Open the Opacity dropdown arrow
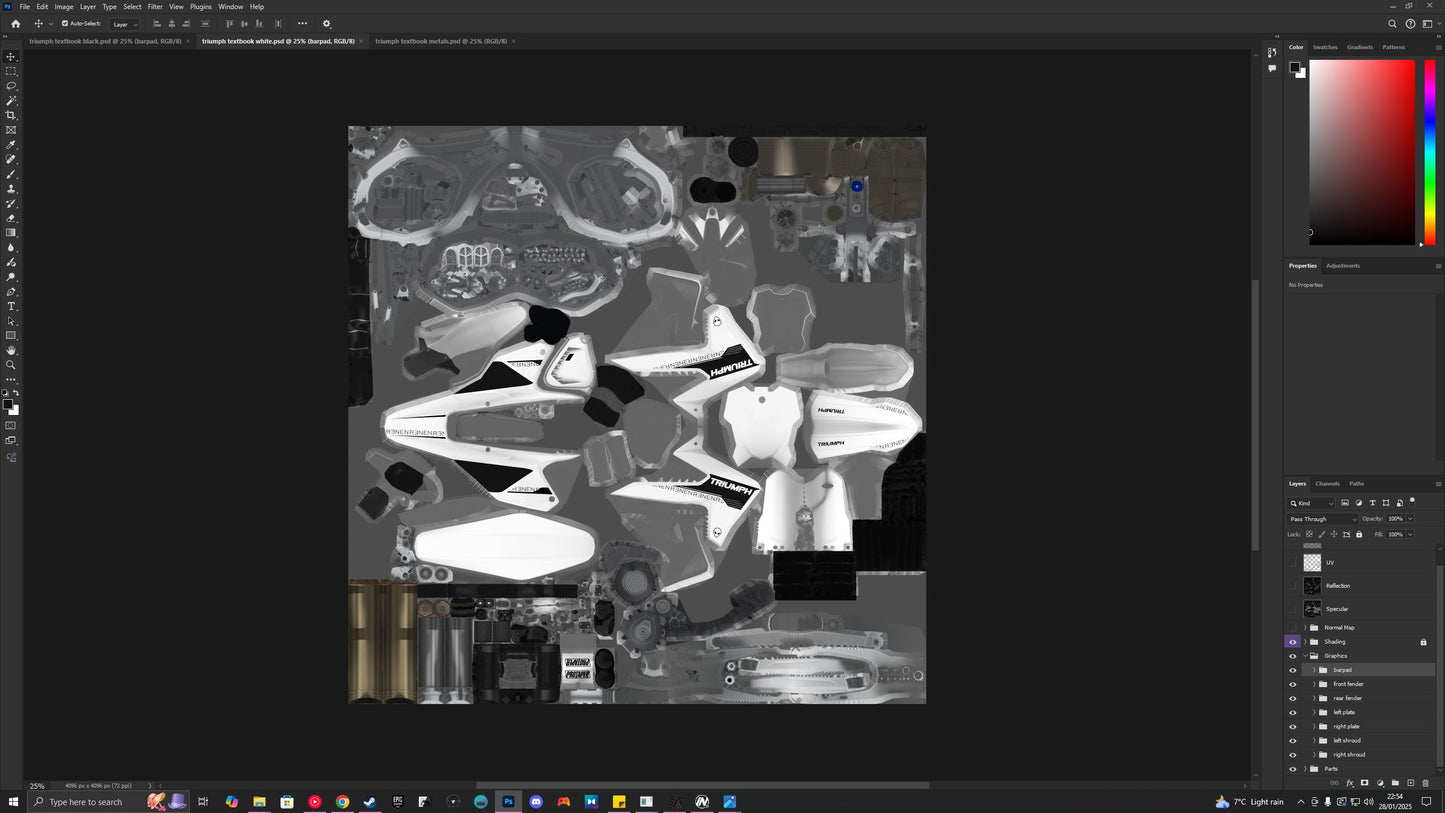 tap(1410, 519)
